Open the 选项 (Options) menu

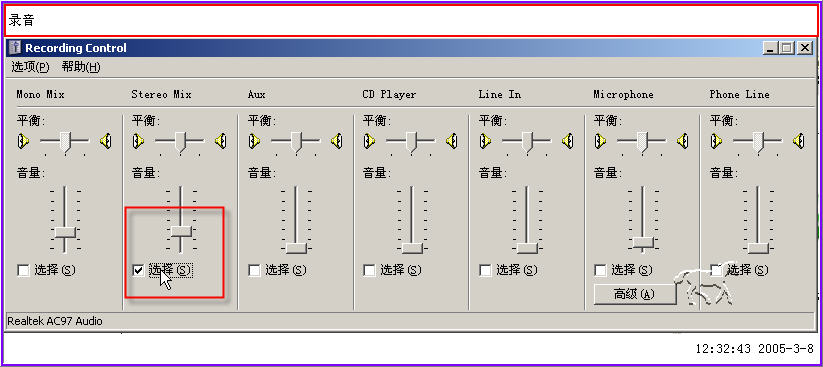(30, 67)
